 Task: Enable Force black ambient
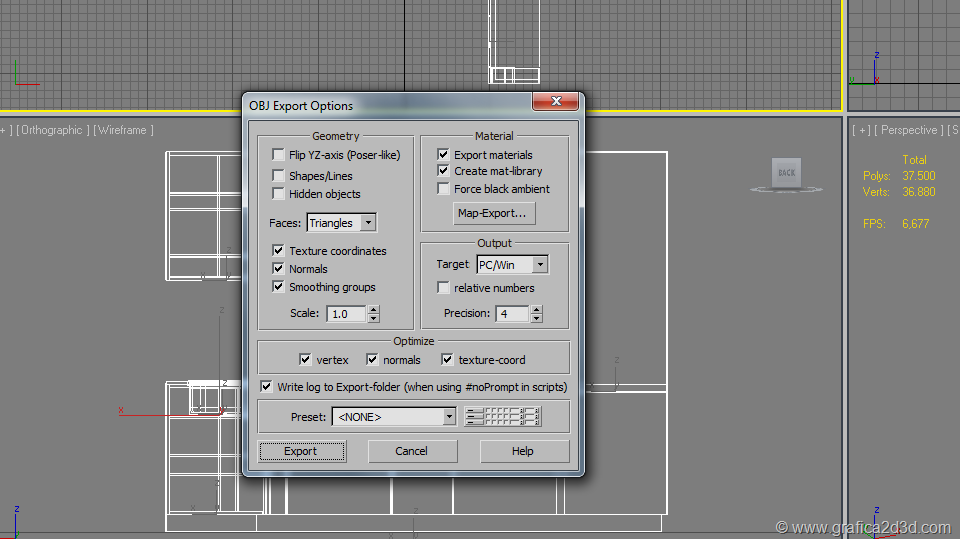point(443,189)
